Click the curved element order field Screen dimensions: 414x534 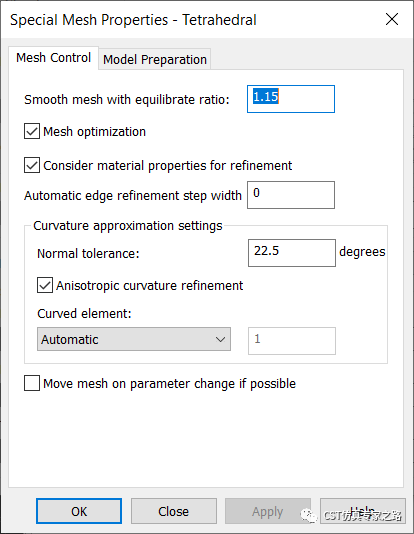click(292, 341)
